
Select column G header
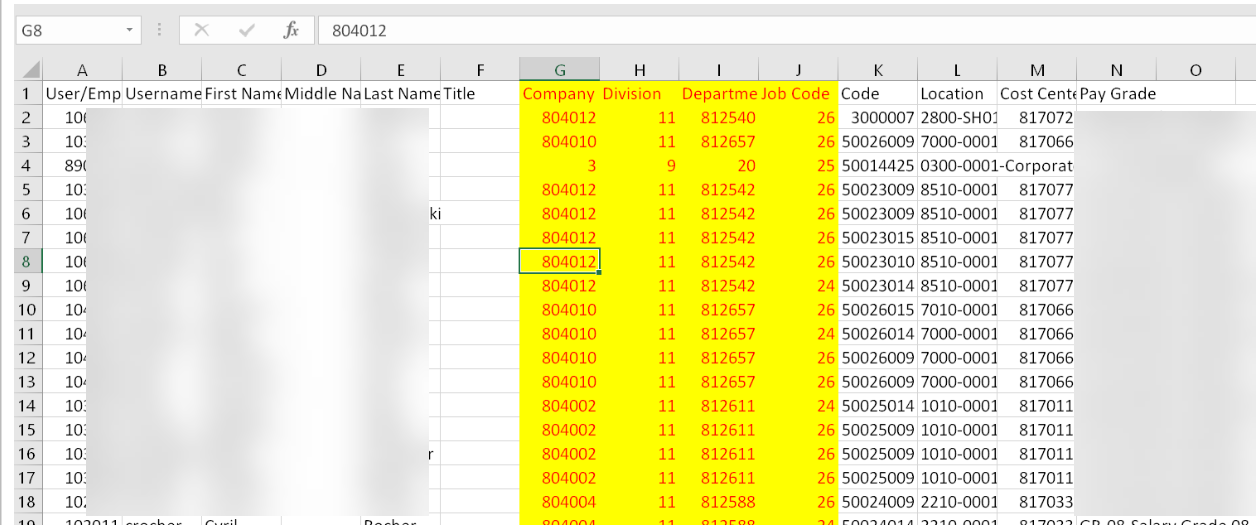pyautogui.click(x=560, y=70)
